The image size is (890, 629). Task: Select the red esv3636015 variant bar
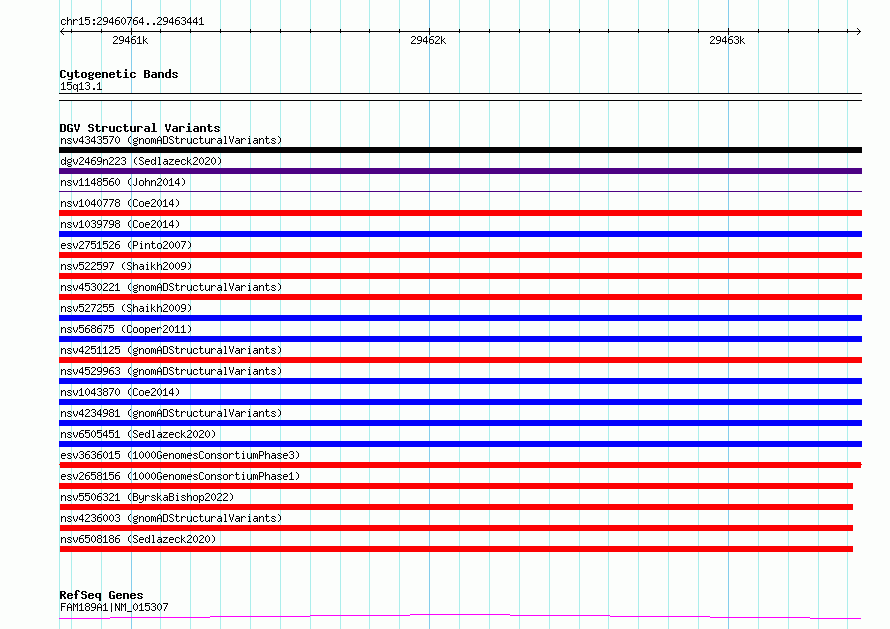[460, 465]
